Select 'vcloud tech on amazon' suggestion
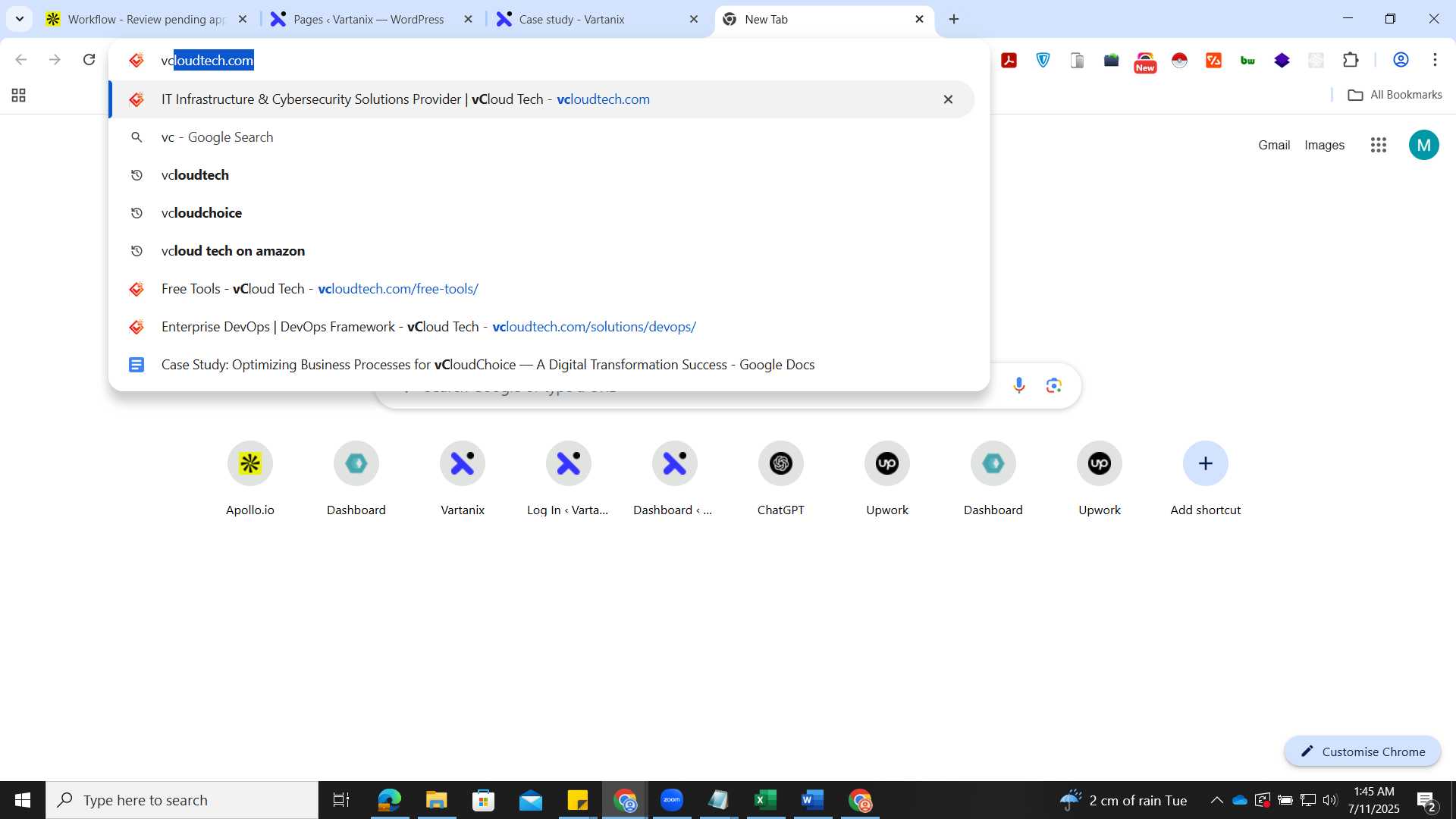The width and height of the screenshot is (1456, 819). [541, 251]
